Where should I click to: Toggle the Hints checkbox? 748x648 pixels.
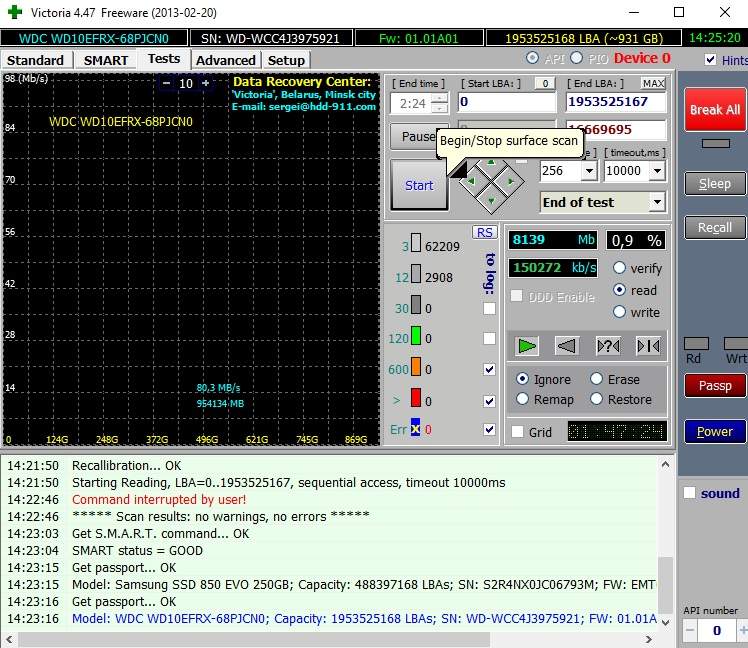tap(710, 59)
